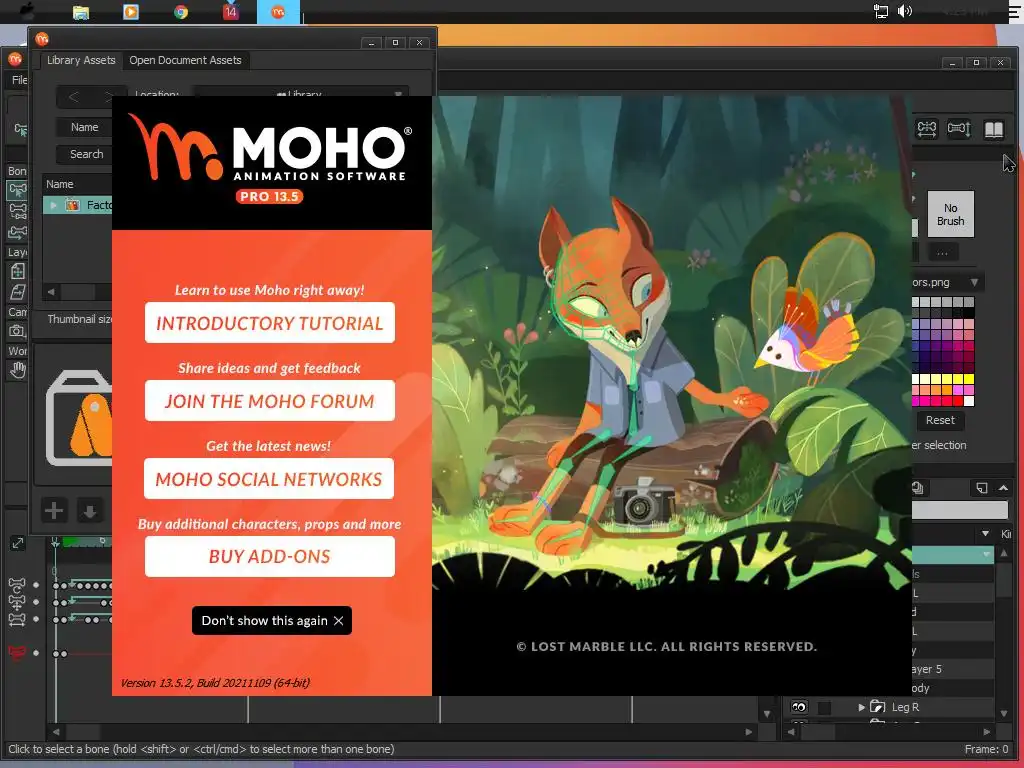The height and width of the screenshot is (768, 1024).
Task: Select the Transform Layer tool icon
Action: click(x=18, y=270)
